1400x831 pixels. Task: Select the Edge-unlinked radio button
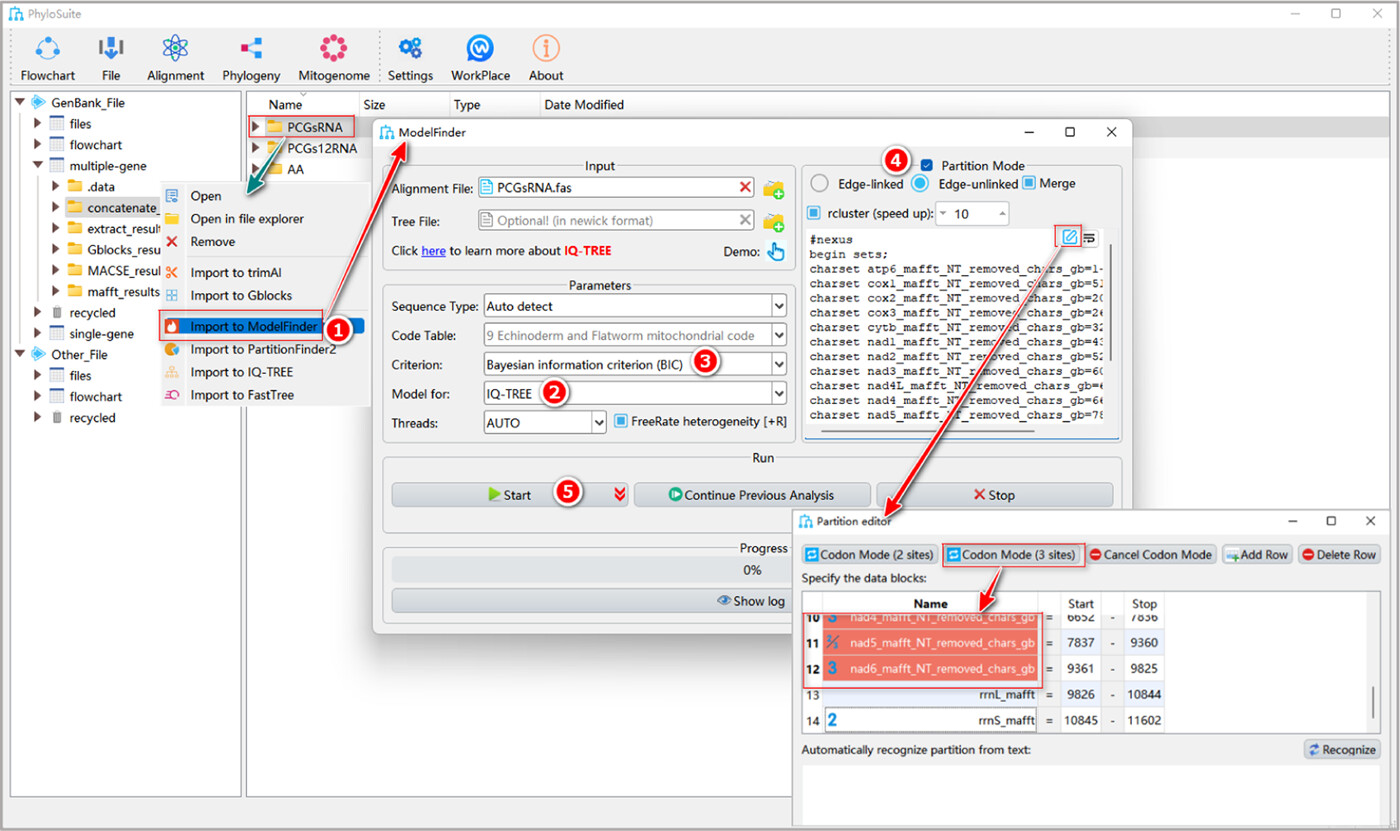[x=919, y=183]
